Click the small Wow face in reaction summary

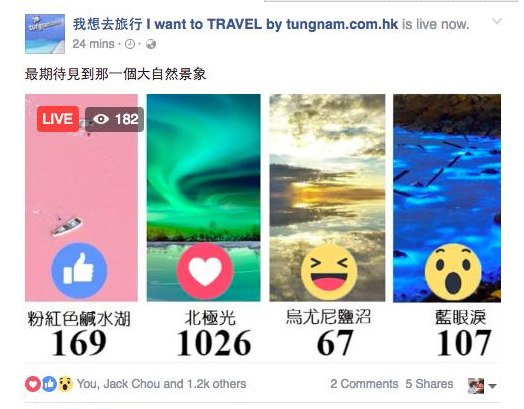tap(65, 384)
